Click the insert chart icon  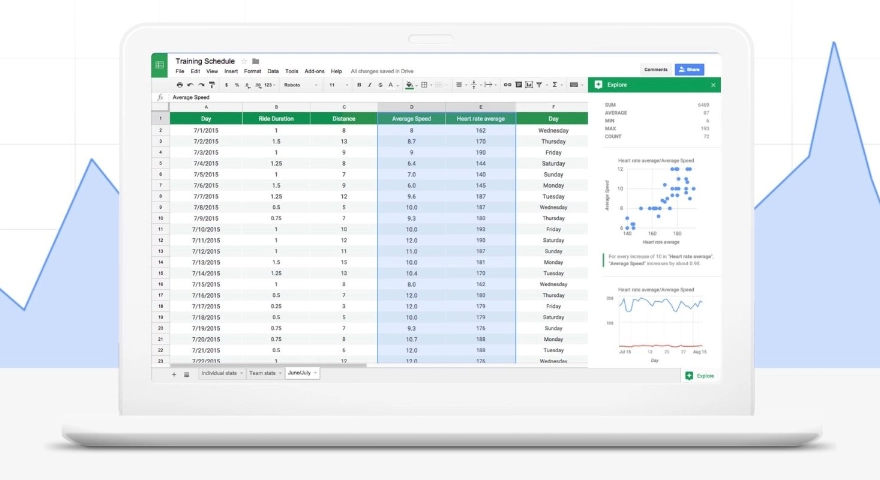[528, 85]
